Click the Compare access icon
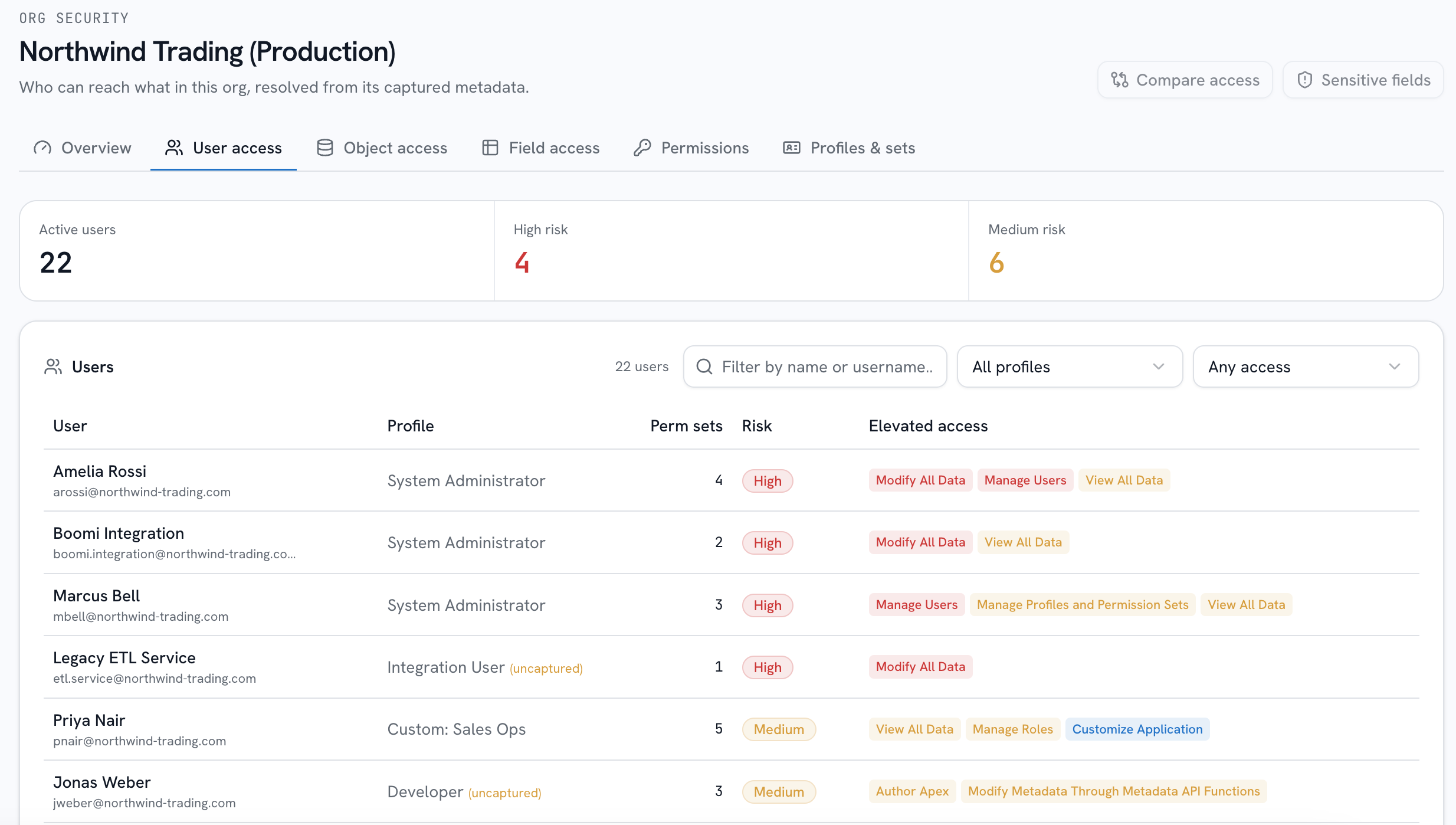Viewport: 1456px width, 825px height. coord(1119,80)
